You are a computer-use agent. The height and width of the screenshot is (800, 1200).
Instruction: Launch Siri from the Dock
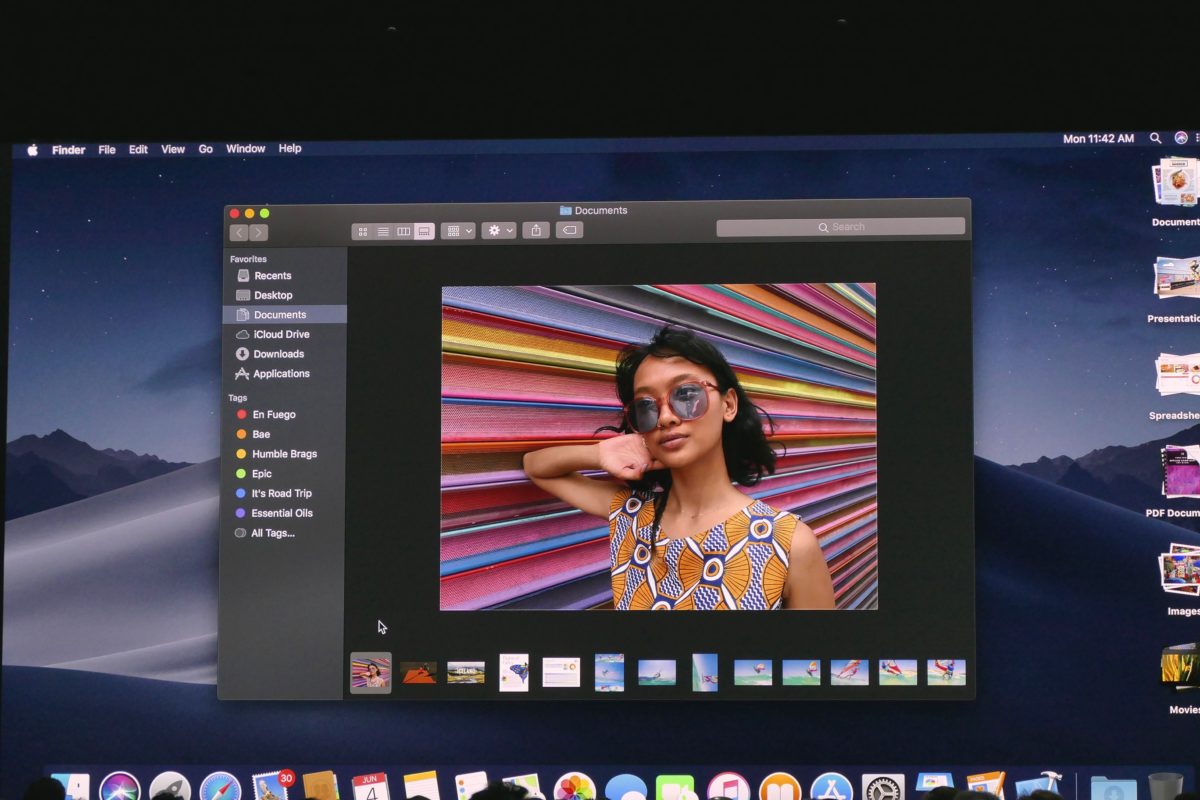[120, 788]
